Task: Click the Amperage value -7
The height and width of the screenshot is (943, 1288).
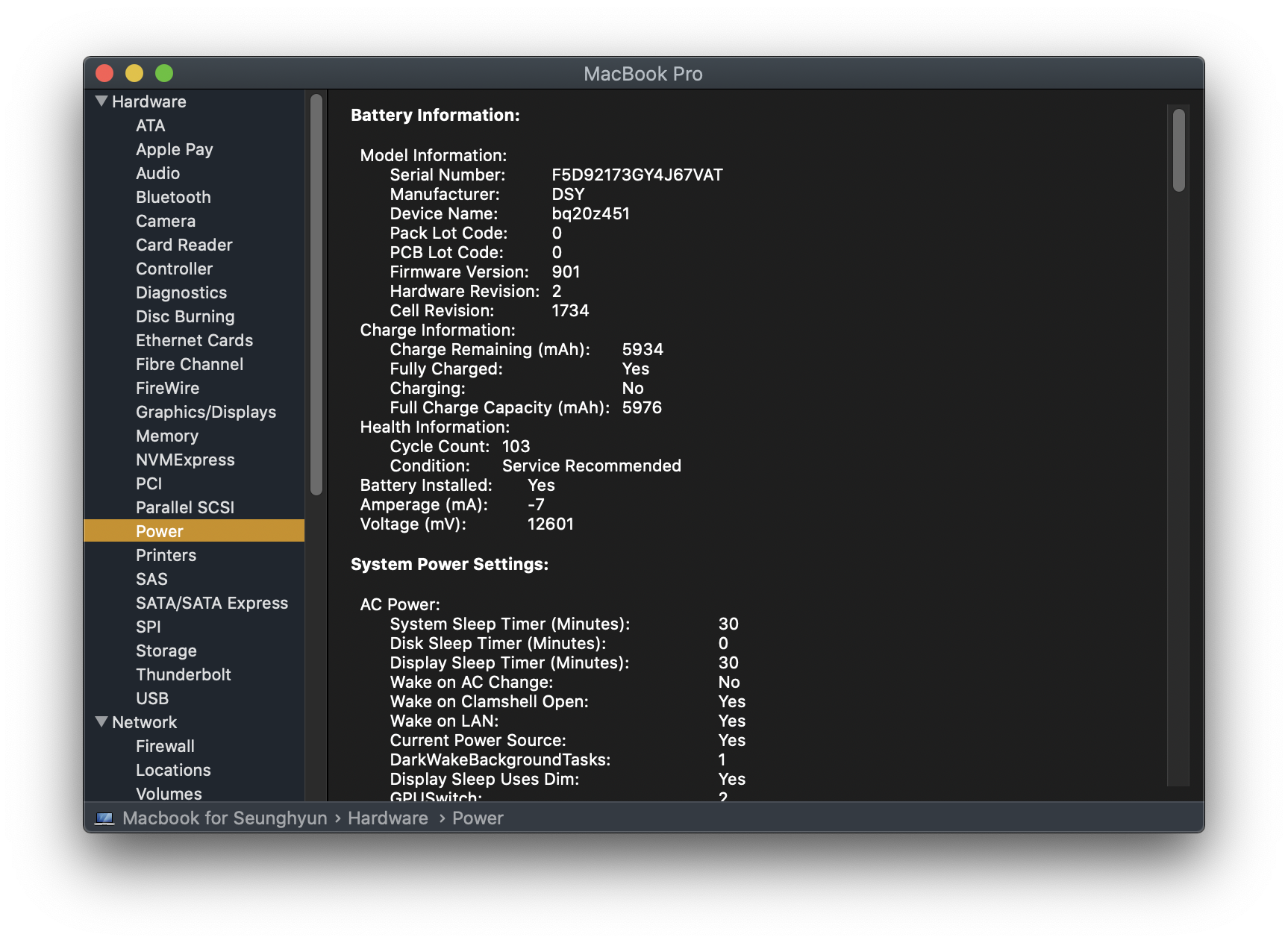Action: (536, 504)
